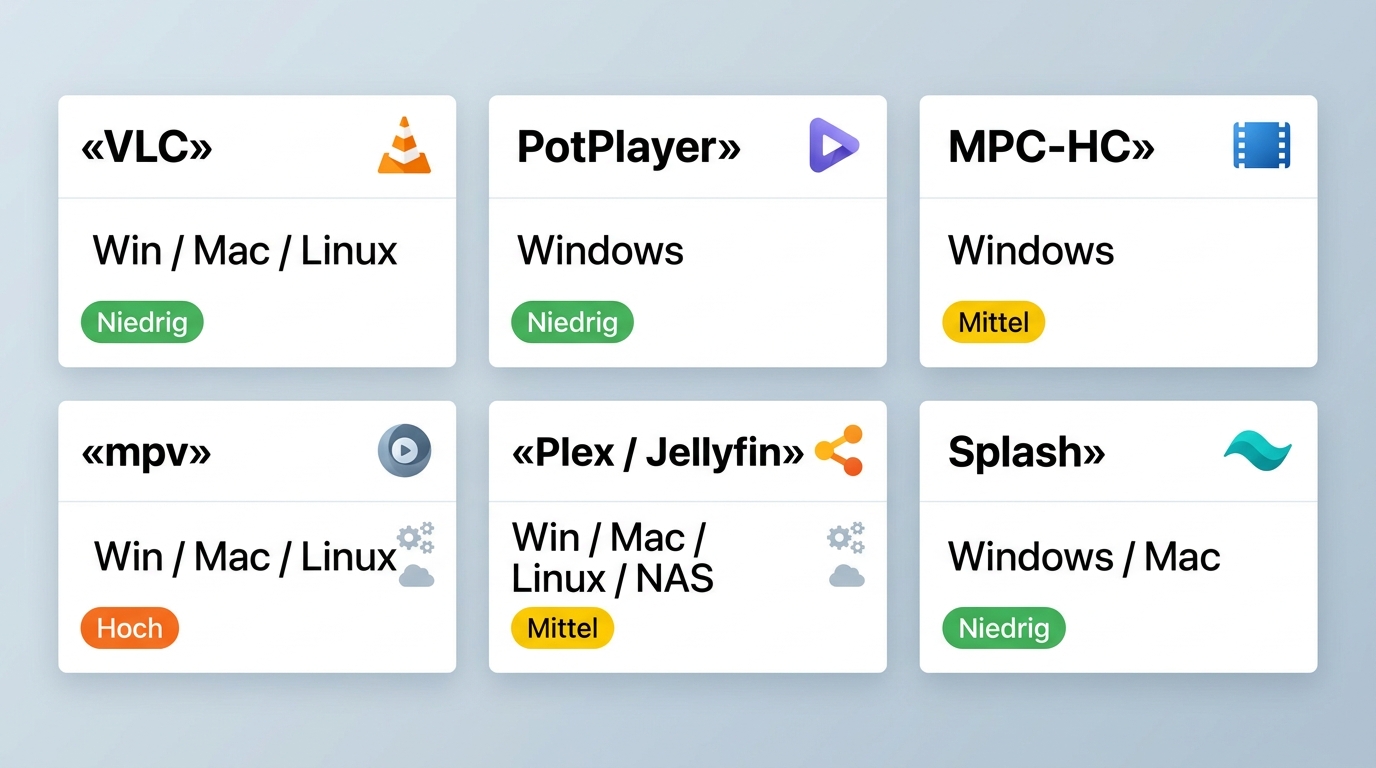This screenshot has width=1376, height=768.
Task: Click the MPC-HC film strip icon
Action: click(1262, 145)
